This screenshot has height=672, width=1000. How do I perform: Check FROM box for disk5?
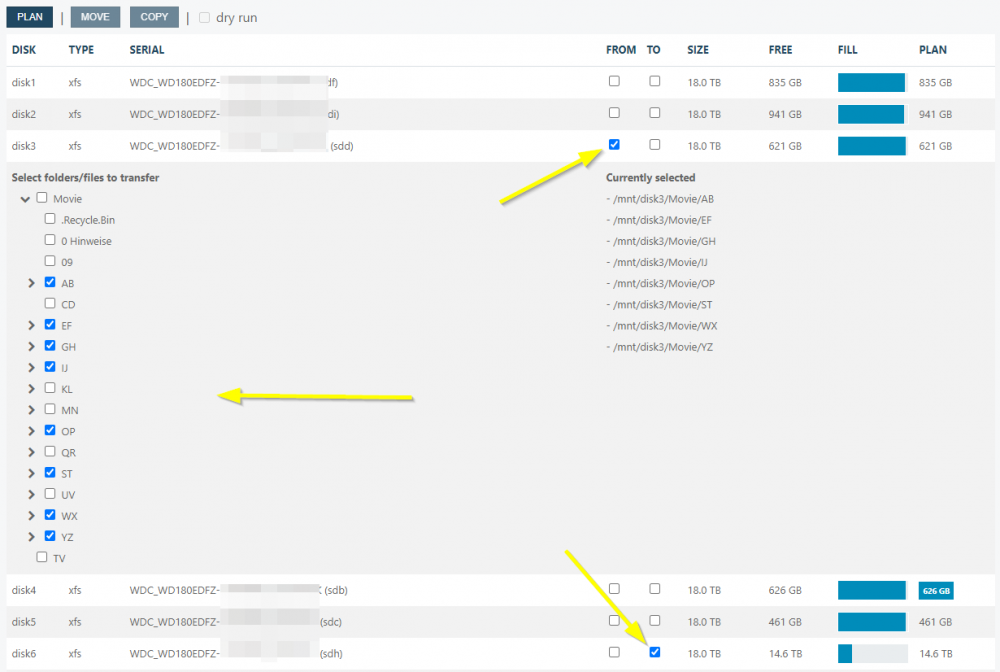[x=614, y=620]
